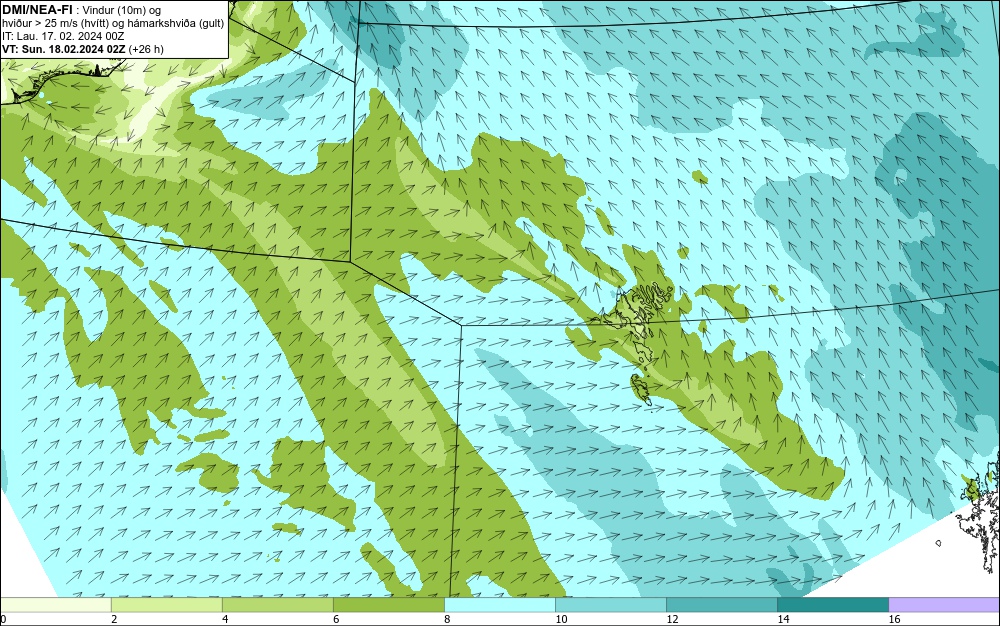Click the 8–10 m/s pale cyan legend swatch

499,604
